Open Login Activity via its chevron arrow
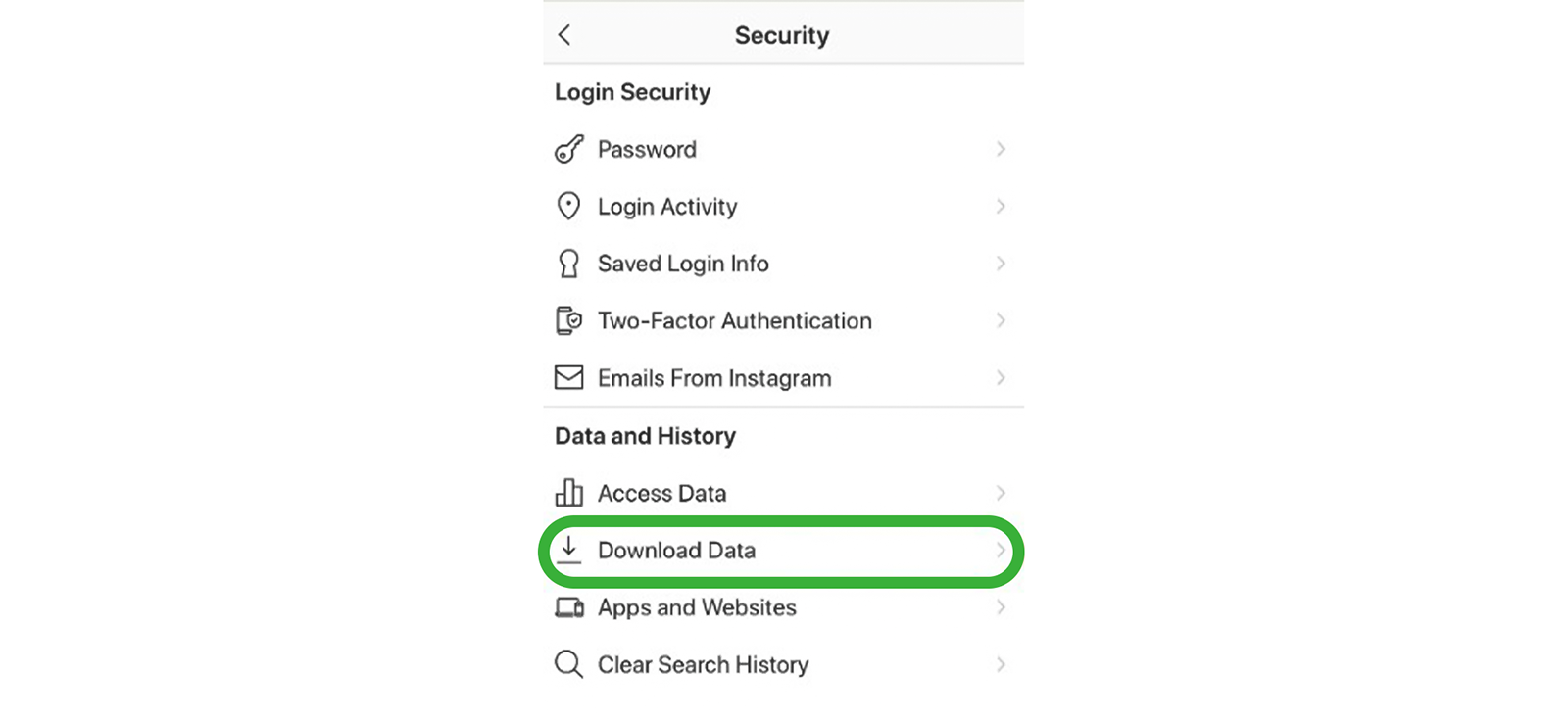1568x724 pixels. click(1001, 206)
